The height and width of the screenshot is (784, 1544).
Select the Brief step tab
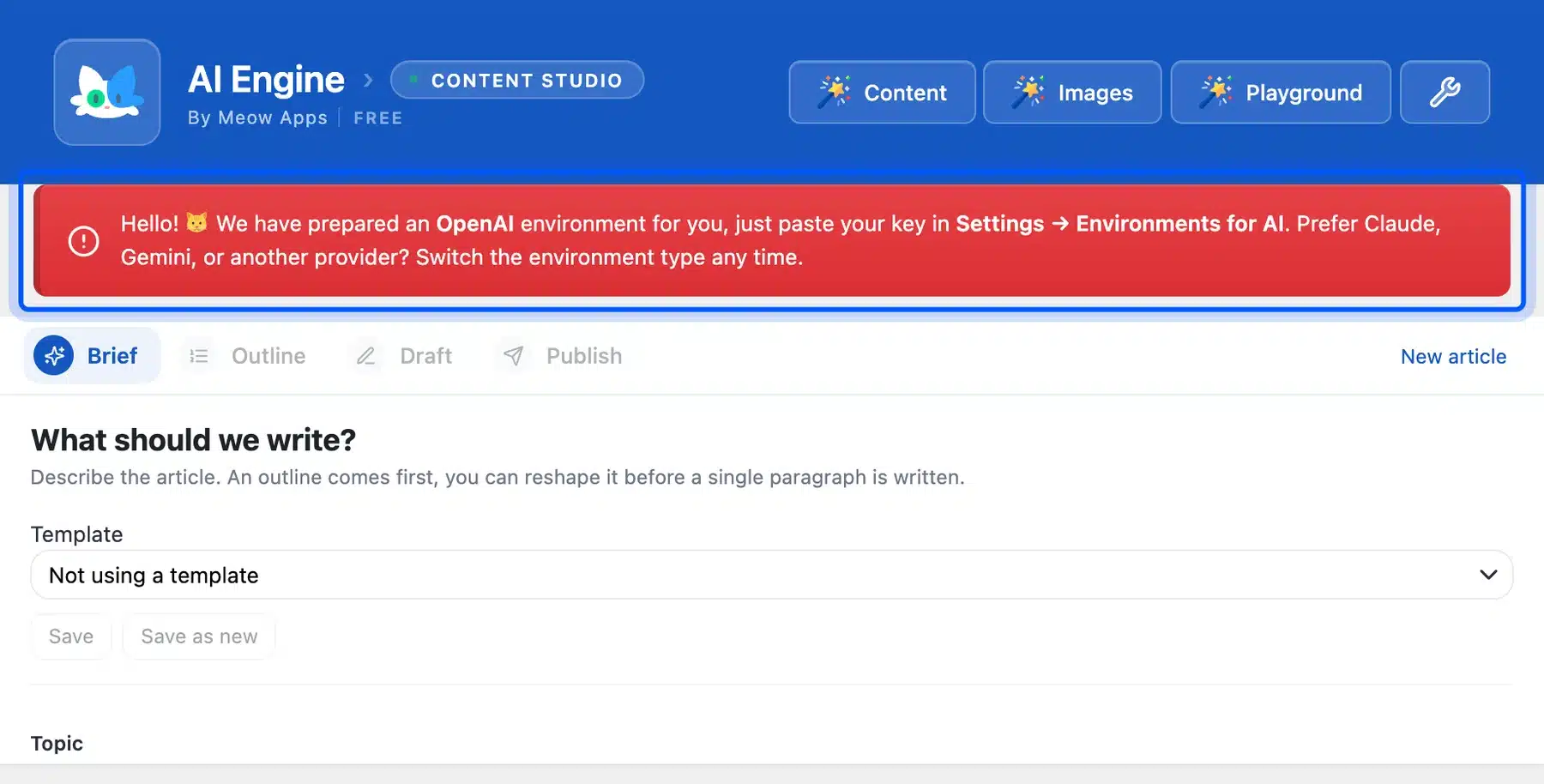[x=92, y=355]
